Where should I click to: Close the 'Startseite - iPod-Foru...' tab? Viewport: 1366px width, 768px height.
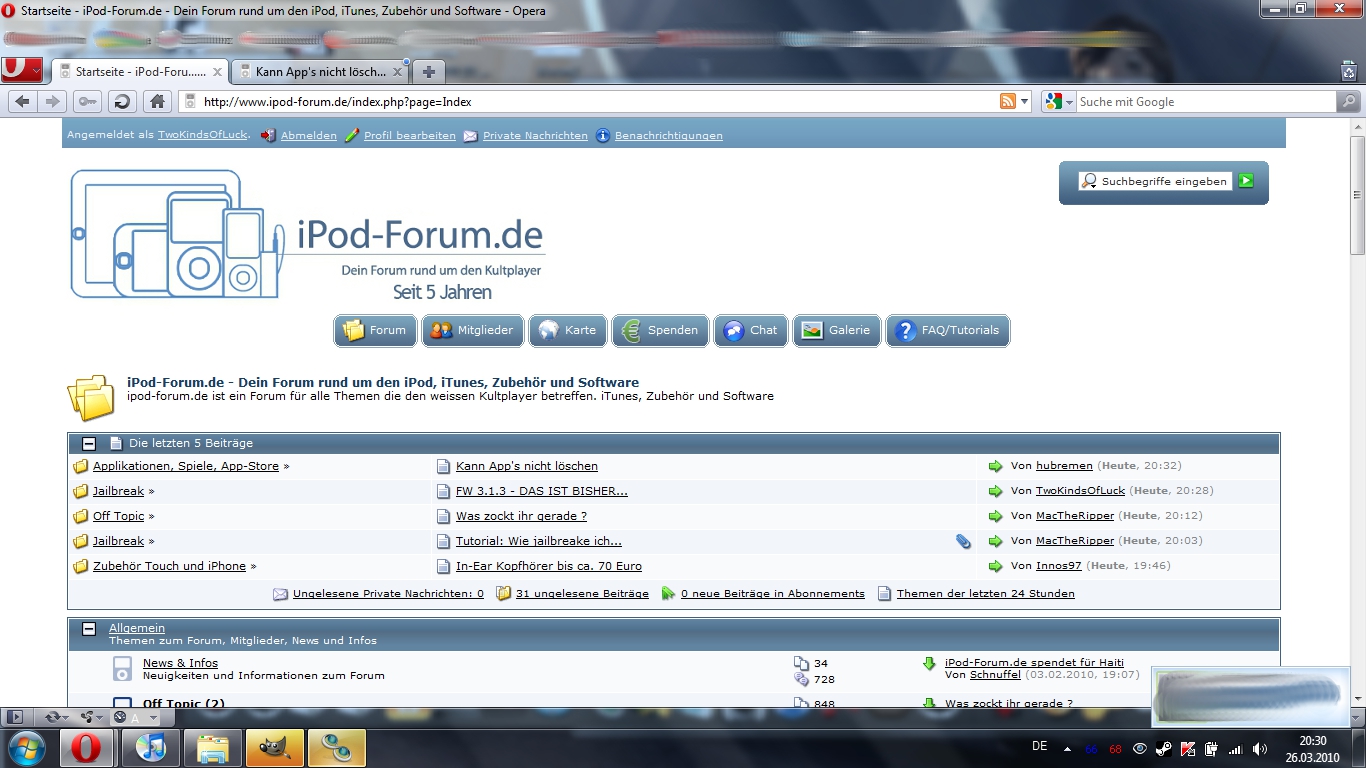(217, 72)
